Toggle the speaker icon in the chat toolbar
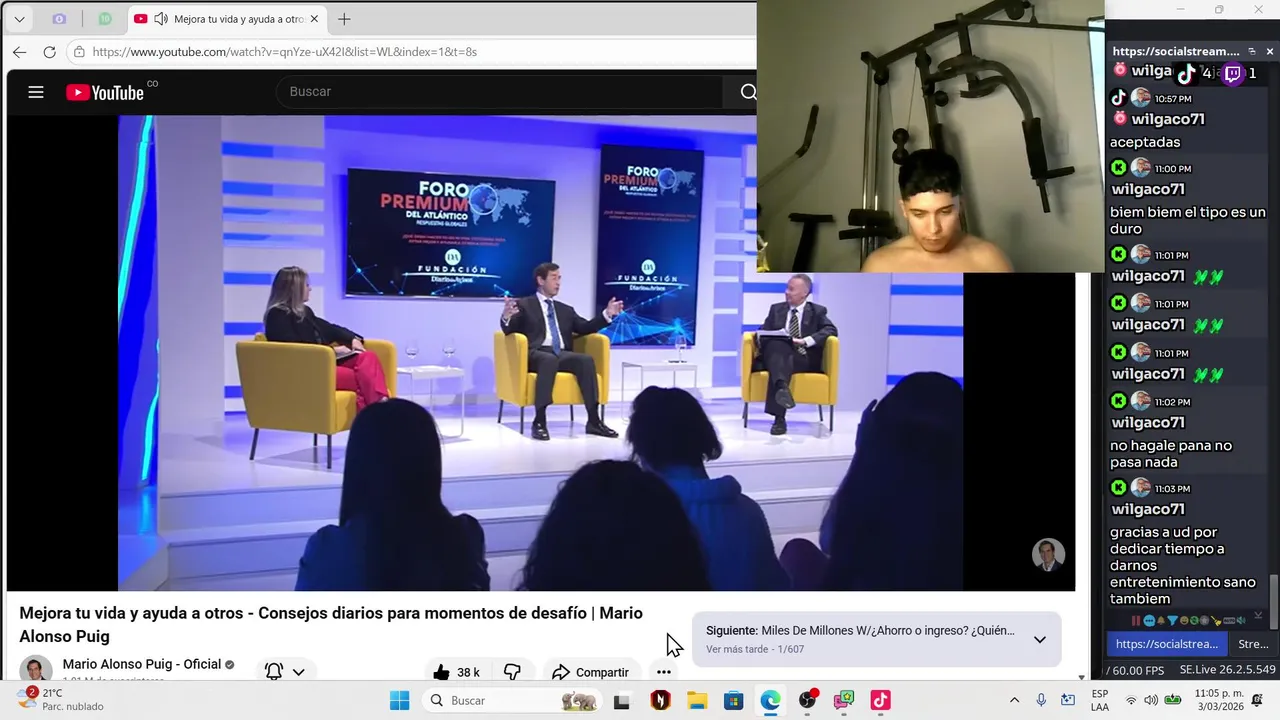This screenshot has height=720, width=1280. point(1243,621)
